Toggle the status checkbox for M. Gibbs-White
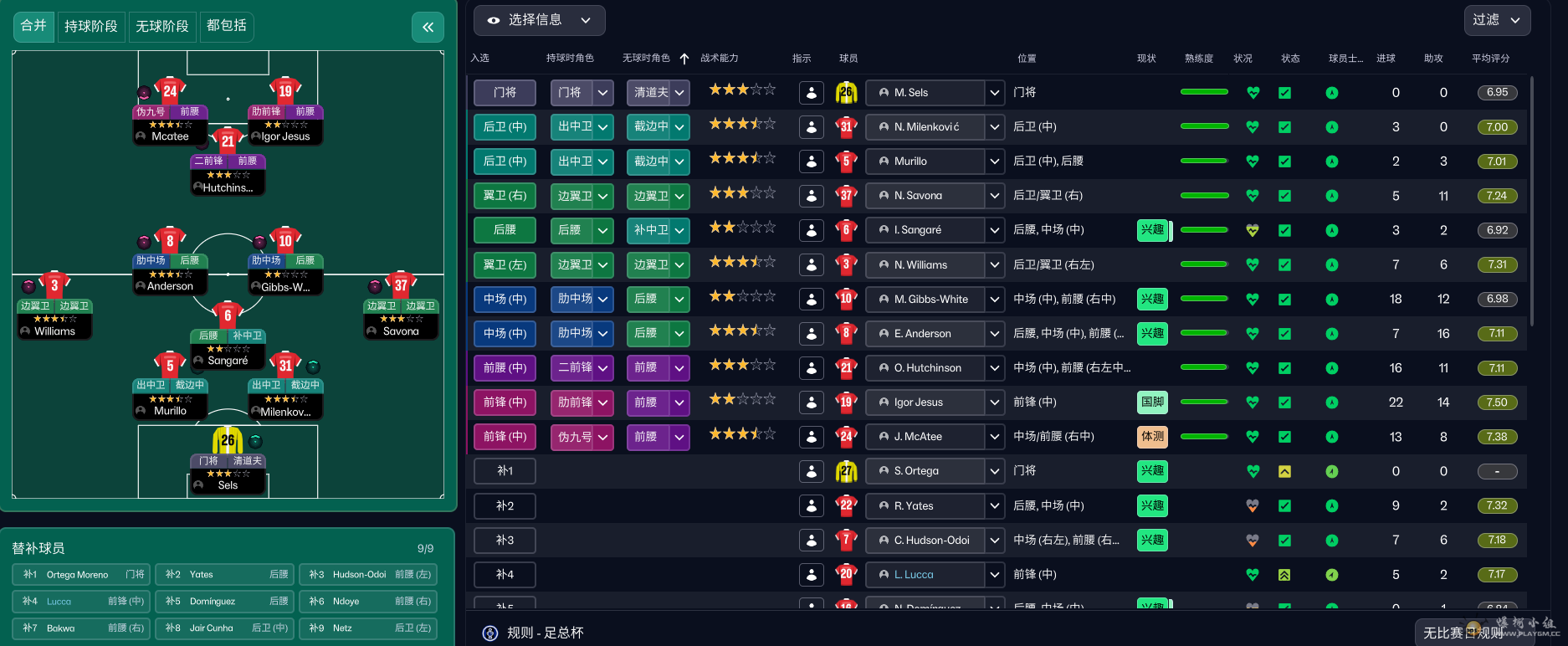1568x646 pixels. coord(1284,299)
